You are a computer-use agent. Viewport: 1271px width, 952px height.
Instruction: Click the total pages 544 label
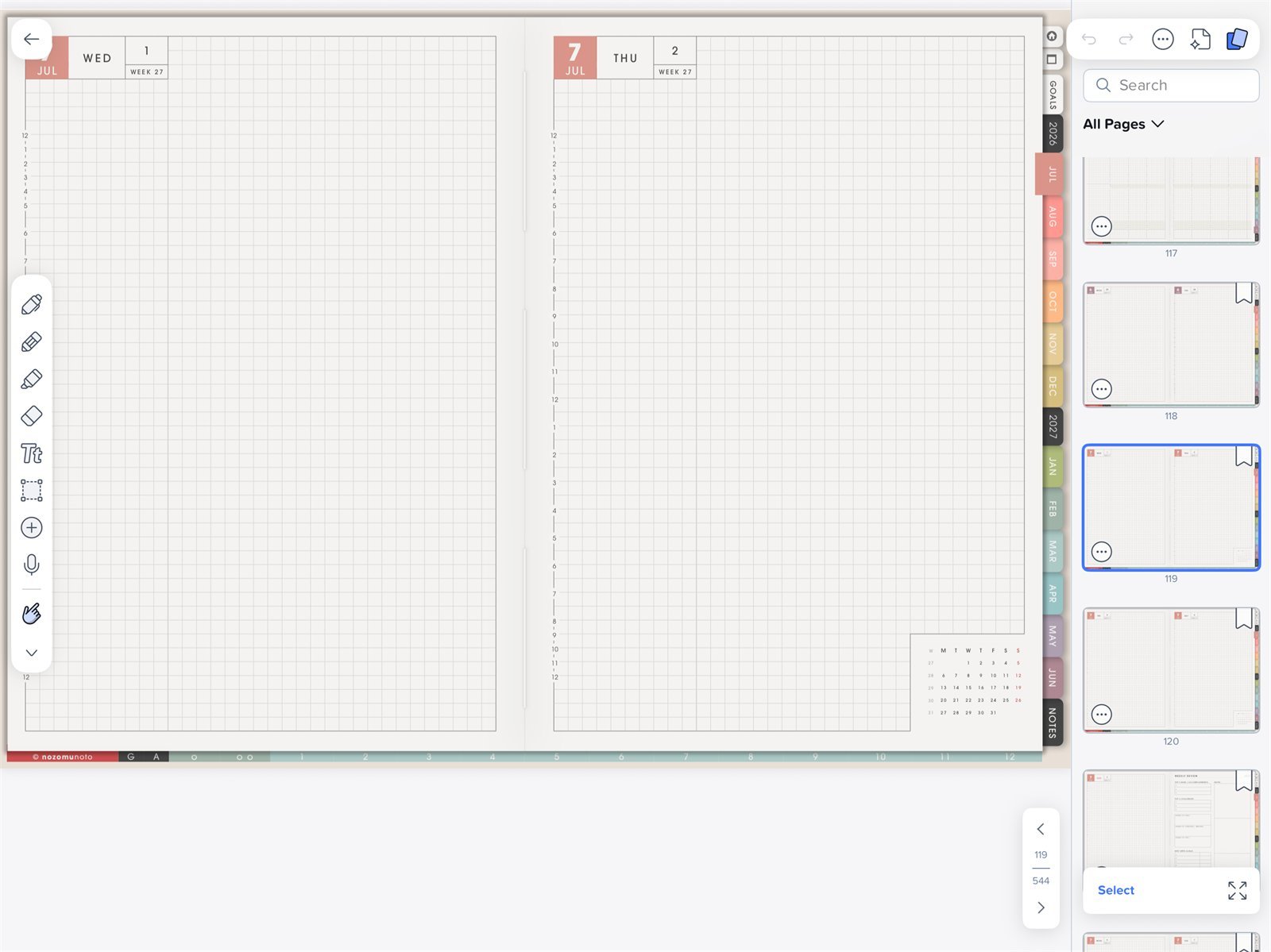point(1041,881)
